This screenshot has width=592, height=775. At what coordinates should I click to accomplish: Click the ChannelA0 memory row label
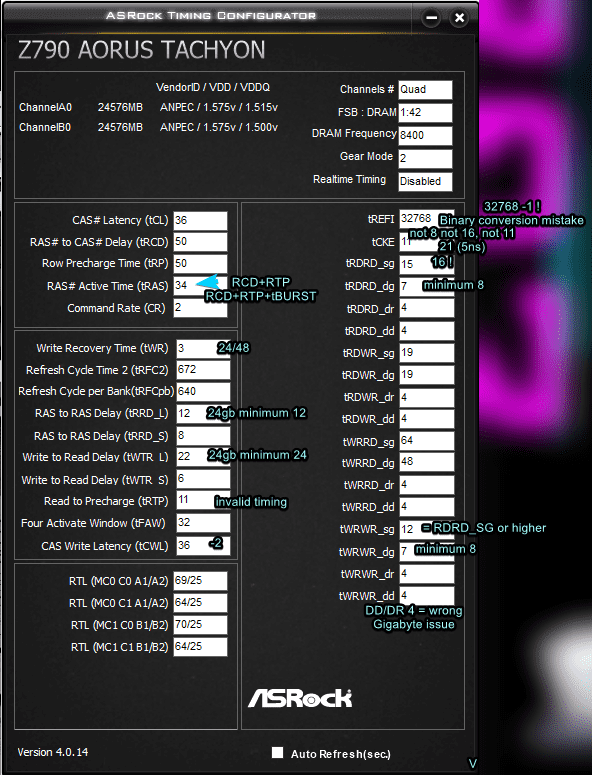click(45, 107)
